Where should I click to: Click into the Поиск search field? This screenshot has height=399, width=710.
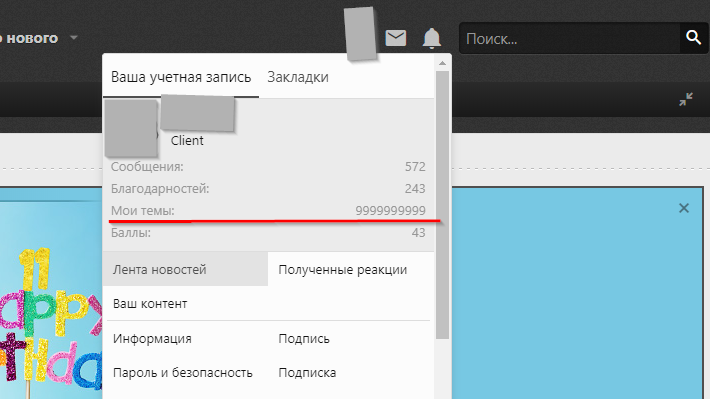570,38
